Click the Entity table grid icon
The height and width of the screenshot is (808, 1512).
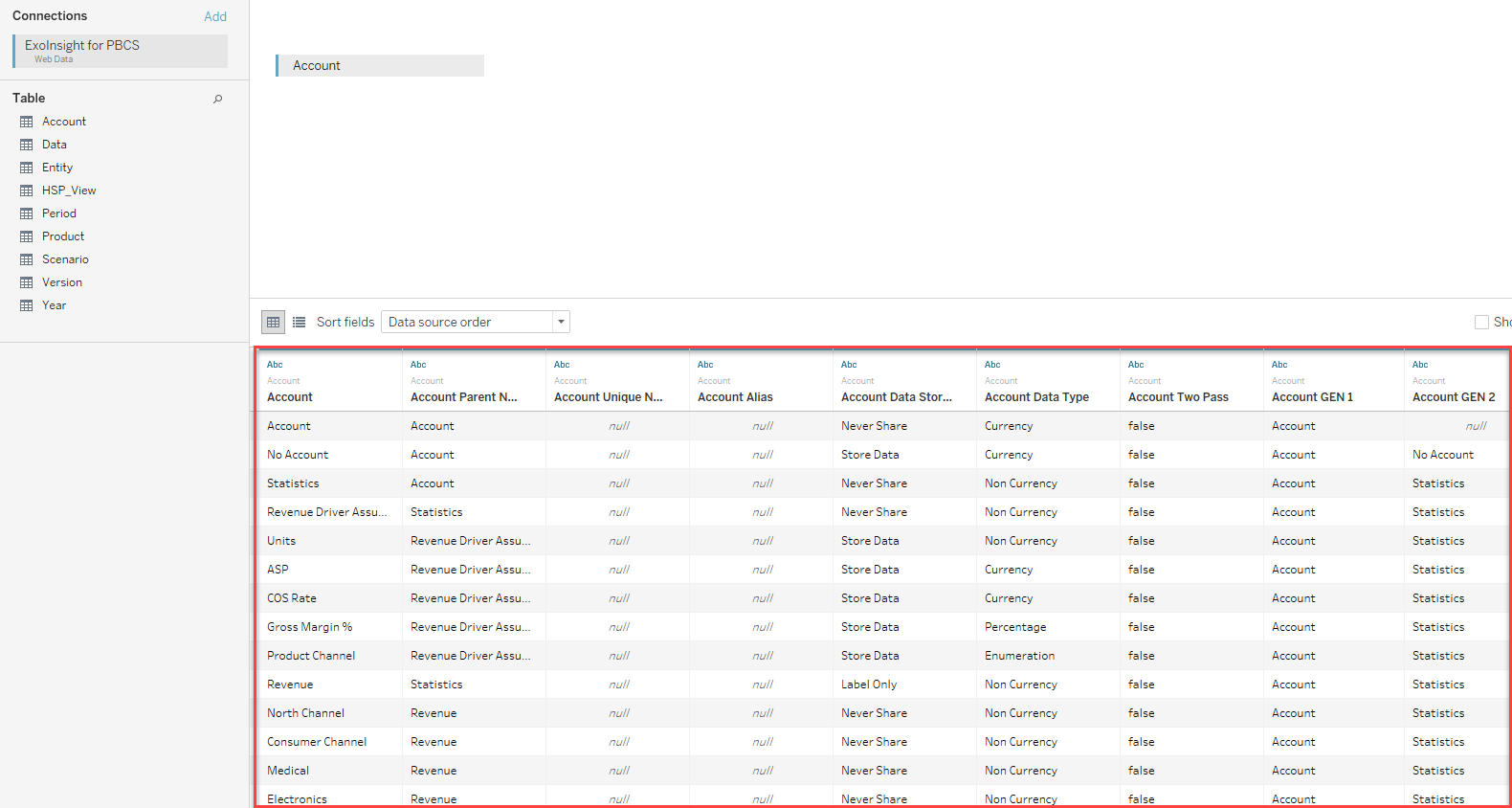[x=27, y=168]
